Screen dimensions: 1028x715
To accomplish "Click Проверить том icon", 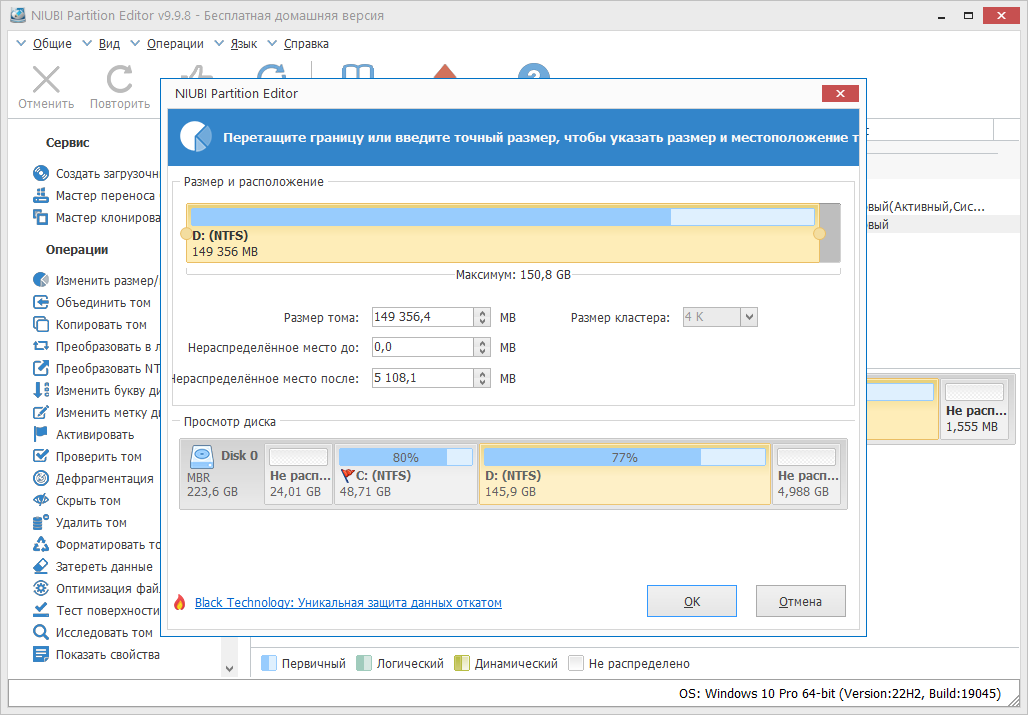I will (41, 456).
